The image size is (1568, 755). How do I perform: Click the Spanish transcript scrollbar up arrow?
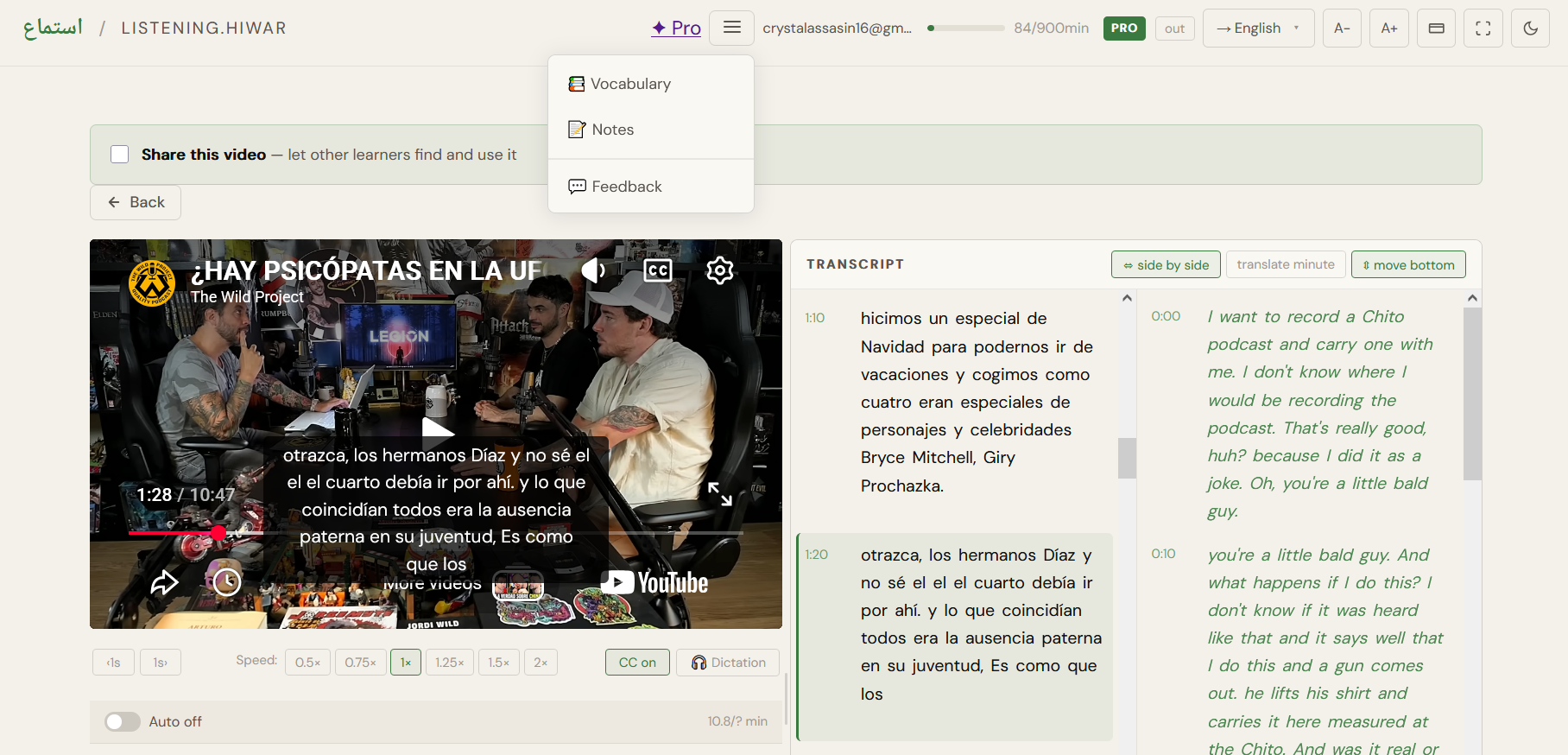1127,298
